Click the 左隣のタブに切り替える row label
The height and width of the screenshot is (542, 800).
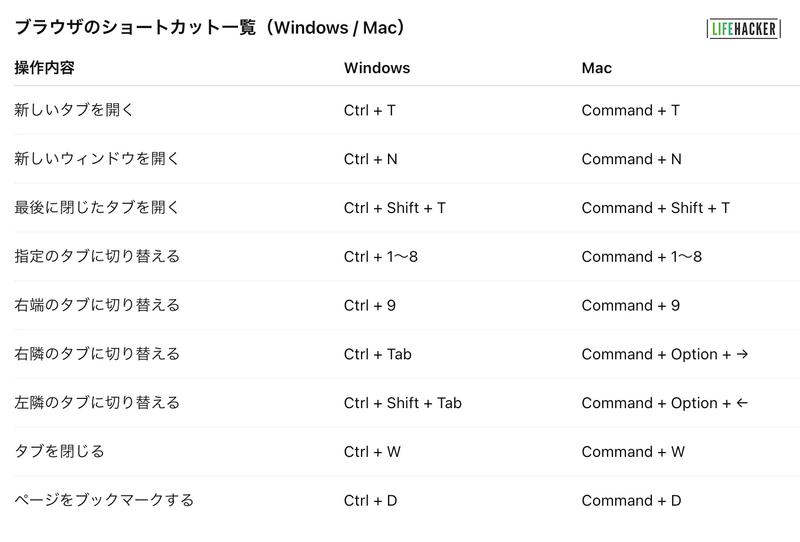point(97,403)
